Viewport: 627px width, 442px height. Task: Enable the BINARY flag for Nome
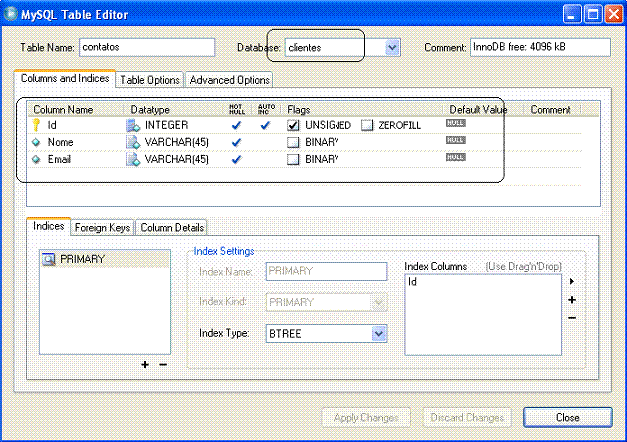[293, 142]
